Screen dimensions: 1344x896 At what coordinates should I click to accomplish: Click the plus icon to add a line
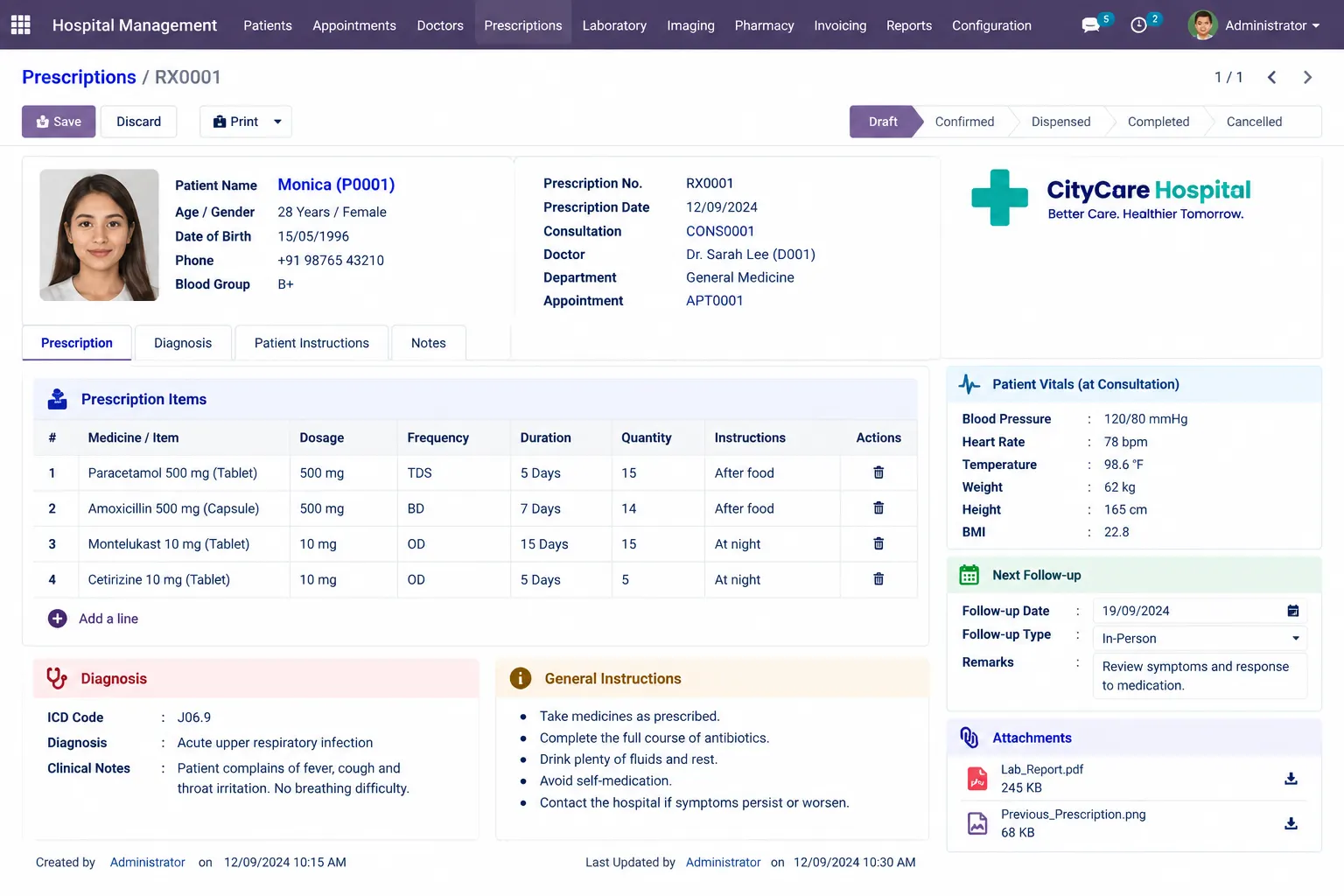pos(58,619)
